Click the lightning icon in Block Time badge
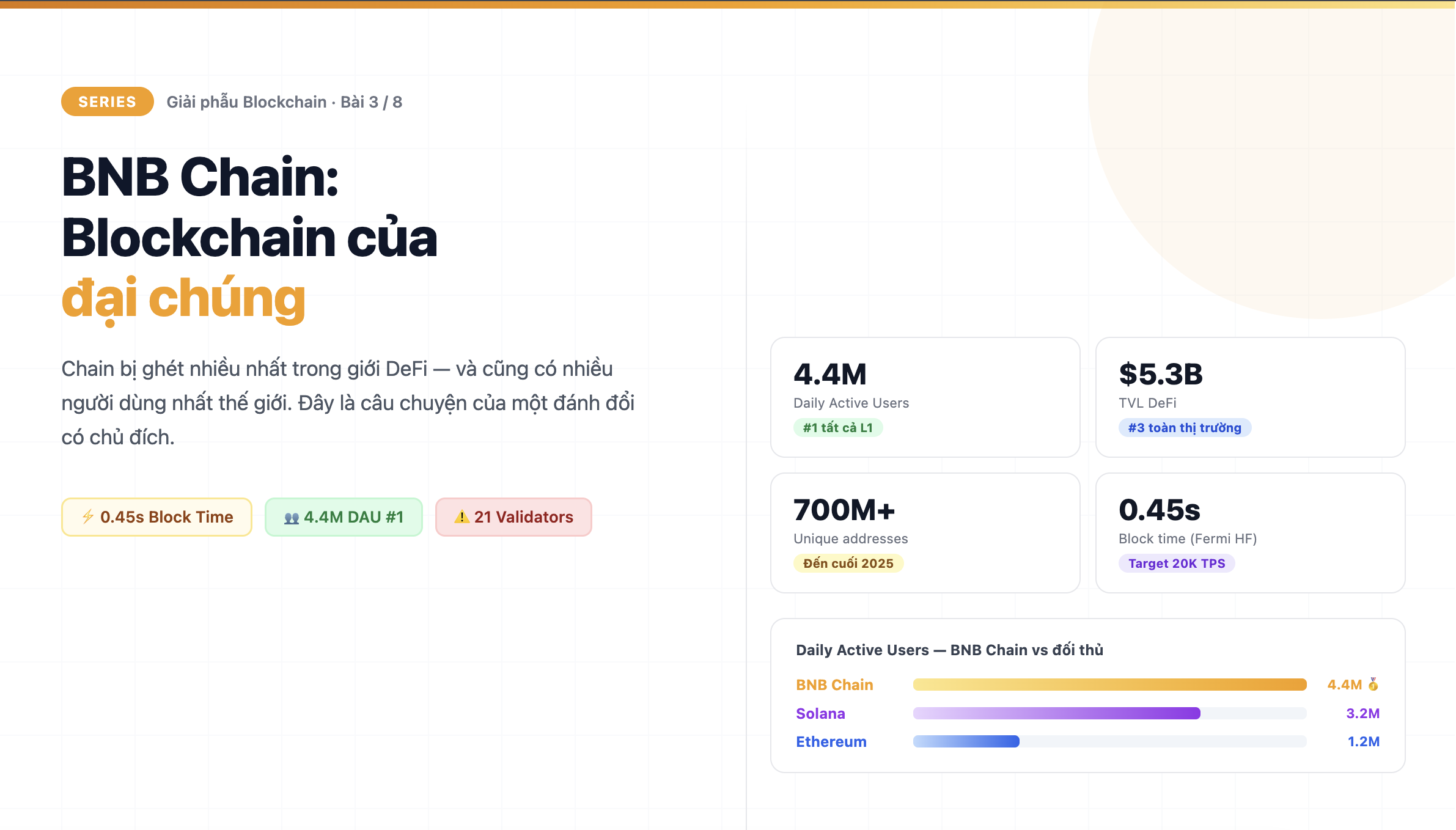The image size is (1456, 830). tap(87, 516)
